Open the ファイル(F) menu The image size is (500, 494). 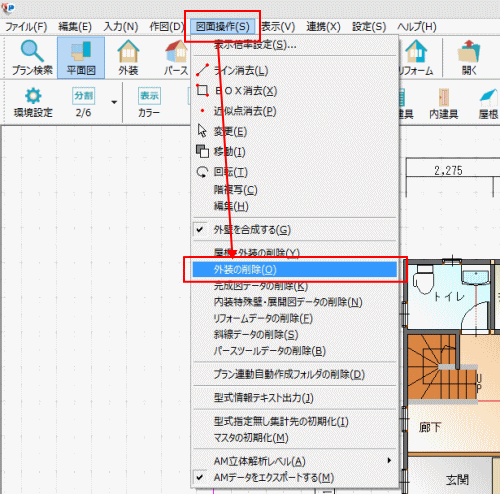click(x=26, y=27)
